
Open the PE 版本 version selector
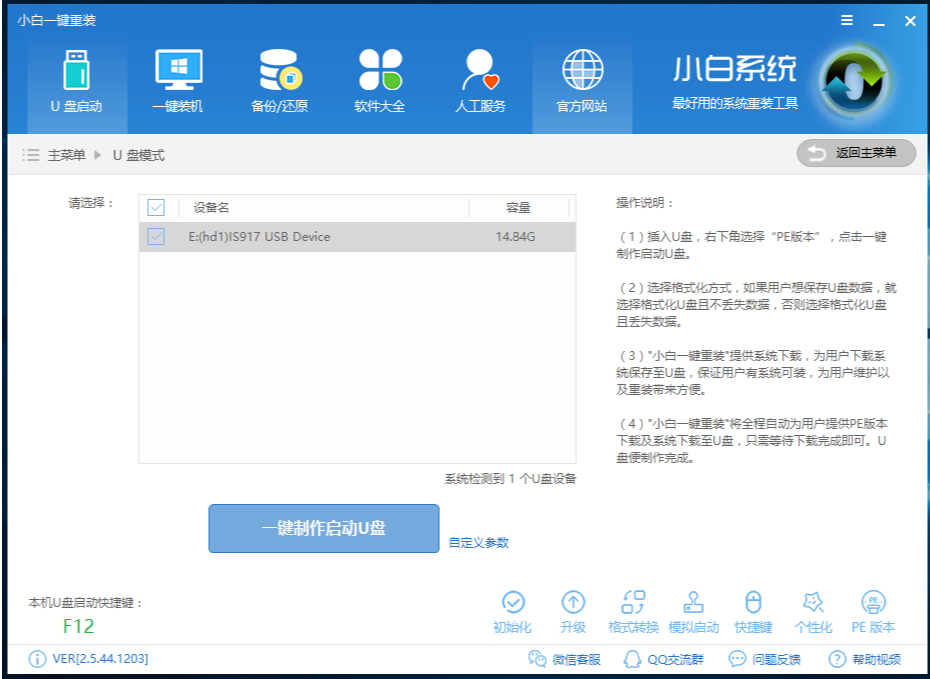pyautogui.click(x=872, y=611)
